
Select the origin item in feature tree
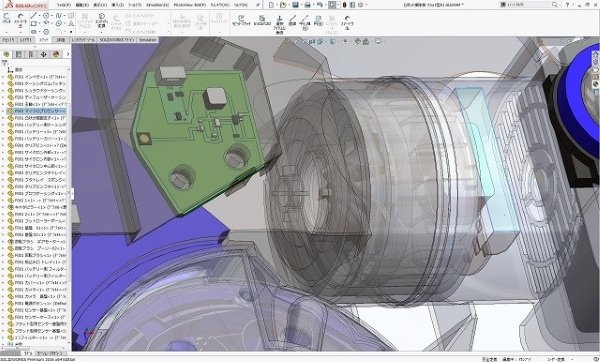click(x=15, y=70)
